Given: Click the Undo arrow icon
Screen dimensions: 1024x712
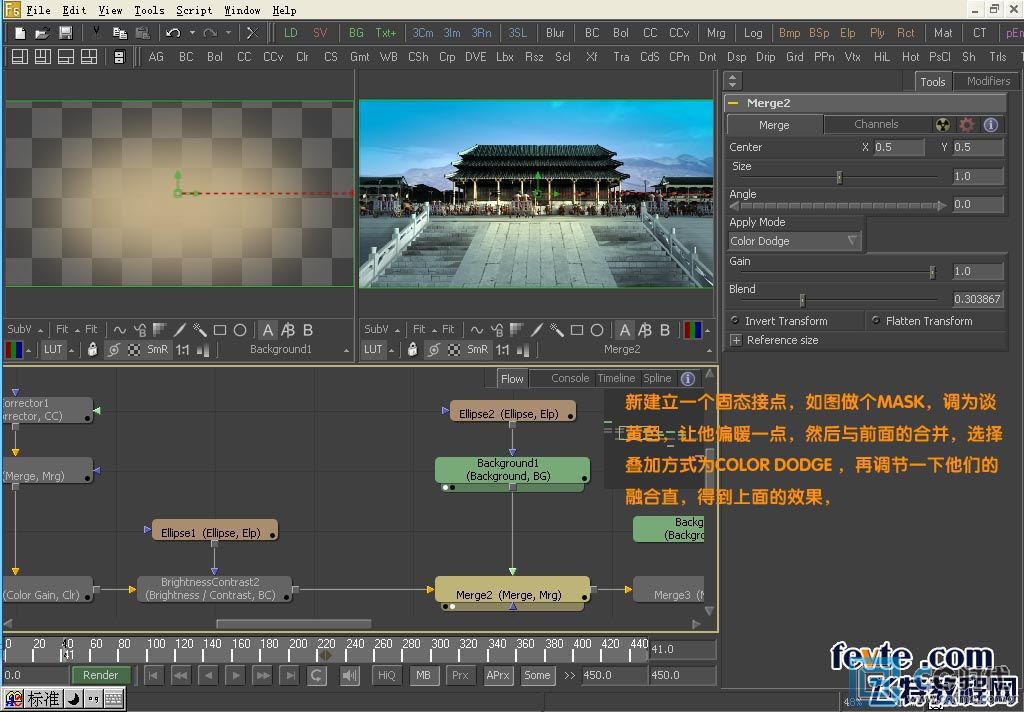Looking at the screenshot, I should point(173,33).
